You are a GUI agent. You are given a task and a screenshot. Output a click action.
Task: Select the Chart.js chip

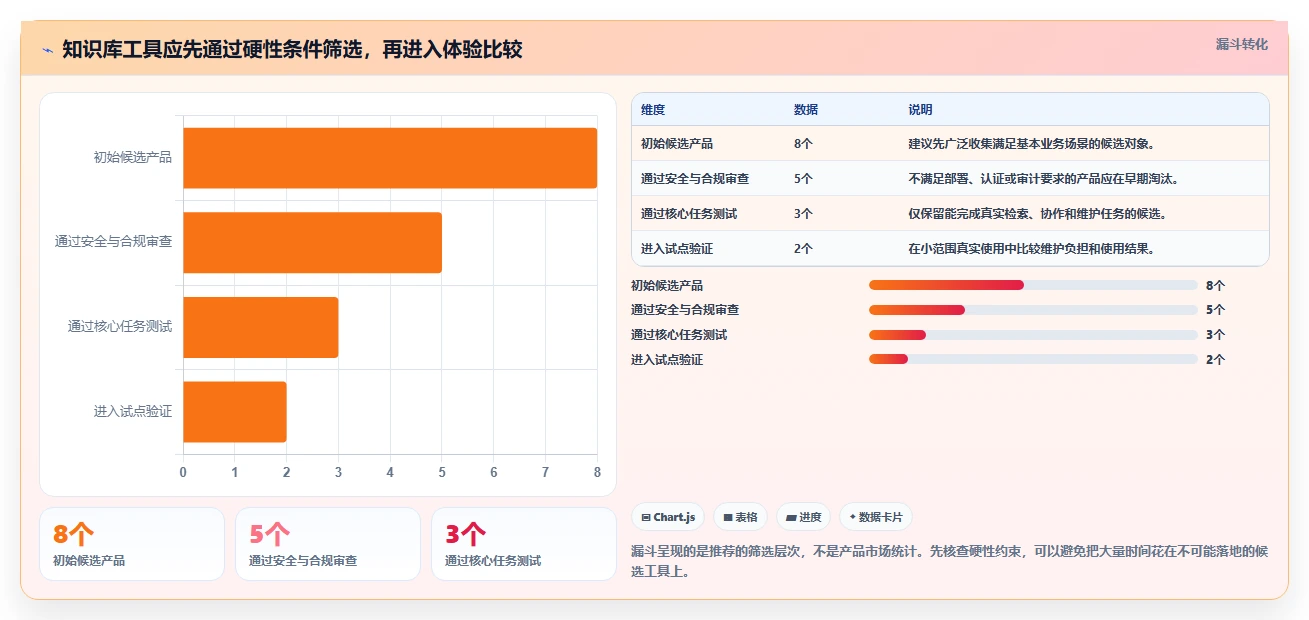tap(668, 517)
